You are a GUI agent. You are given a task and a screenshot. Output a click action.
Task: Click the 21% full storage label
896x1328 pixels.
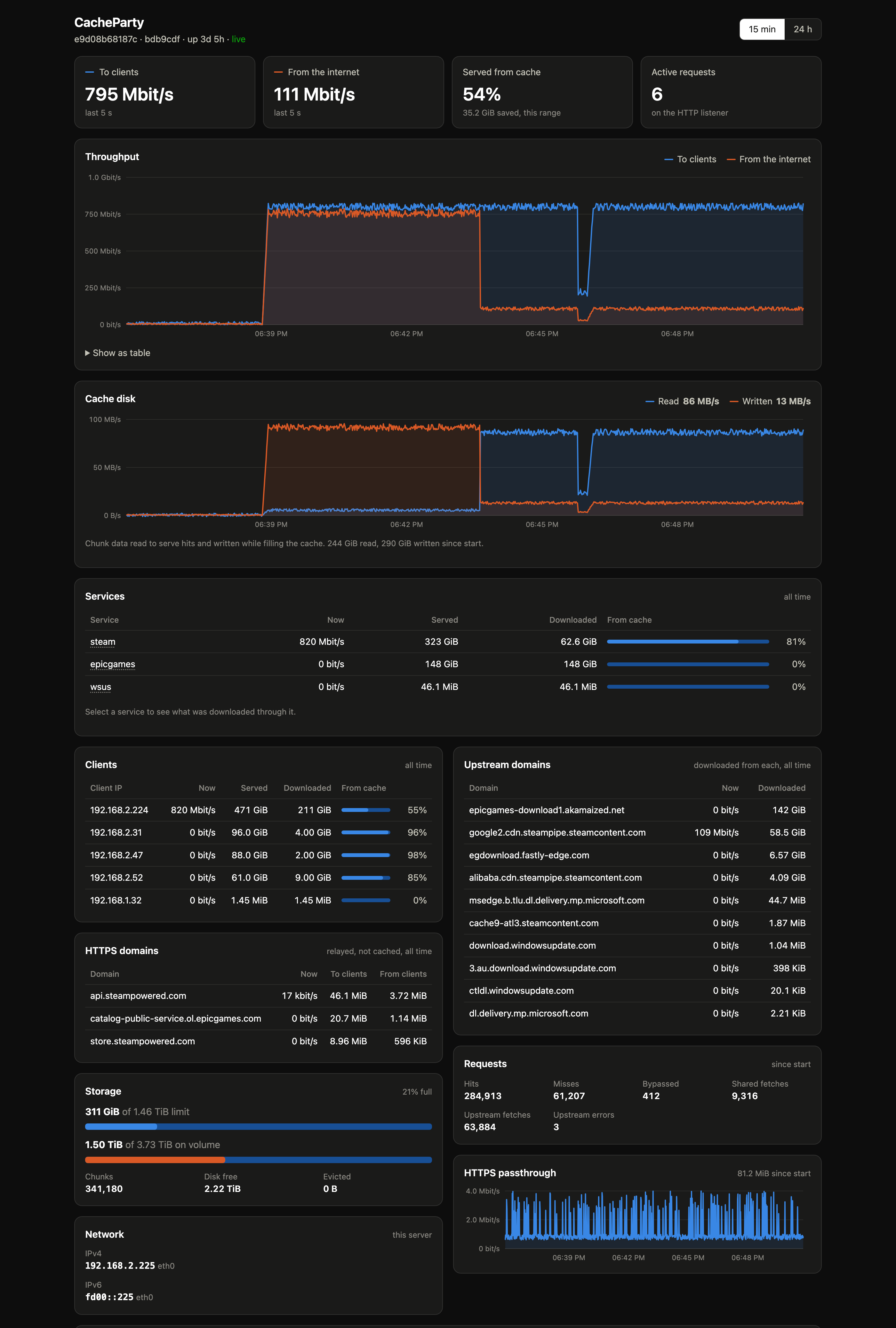tap(417, 1092)
